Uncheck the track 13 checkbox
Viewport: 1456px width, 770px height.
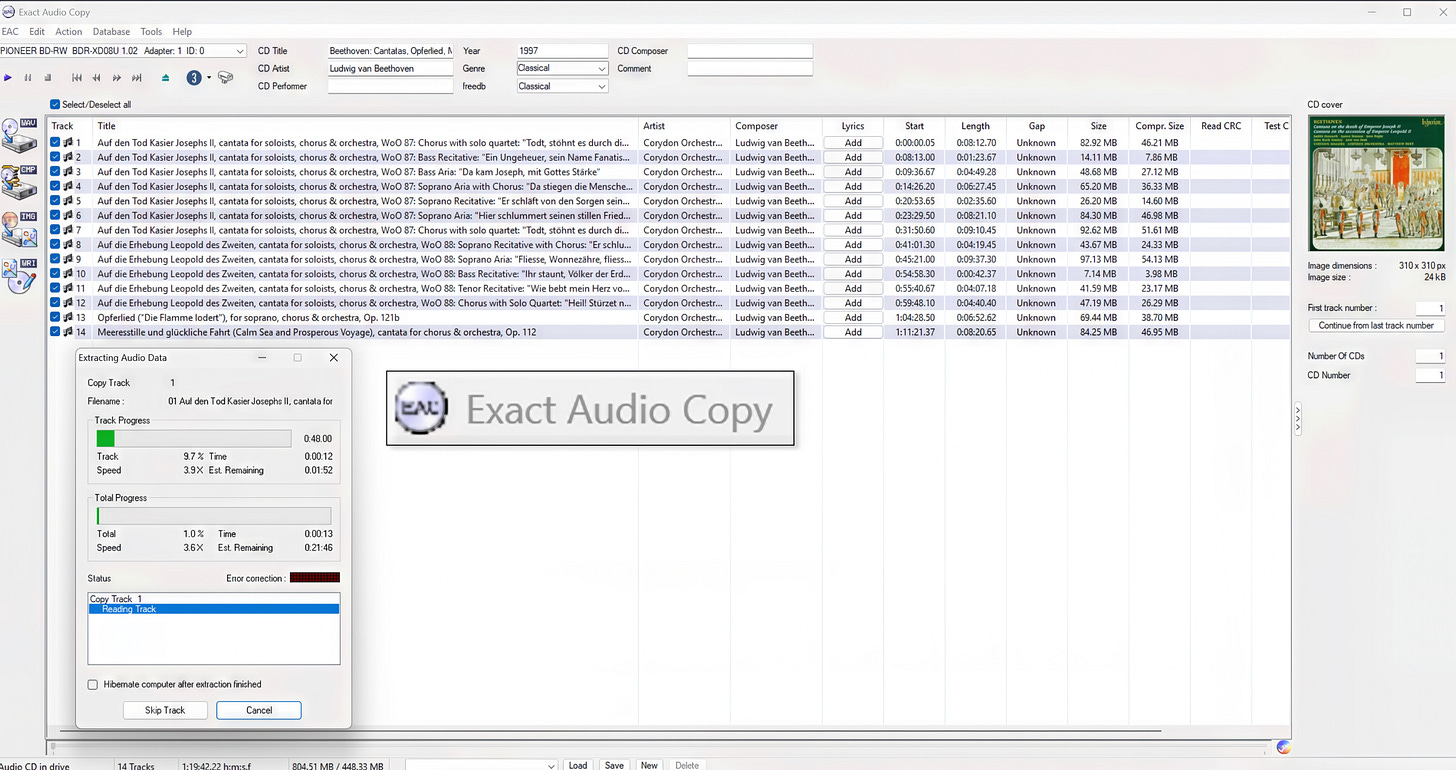[x=56, y=317]
